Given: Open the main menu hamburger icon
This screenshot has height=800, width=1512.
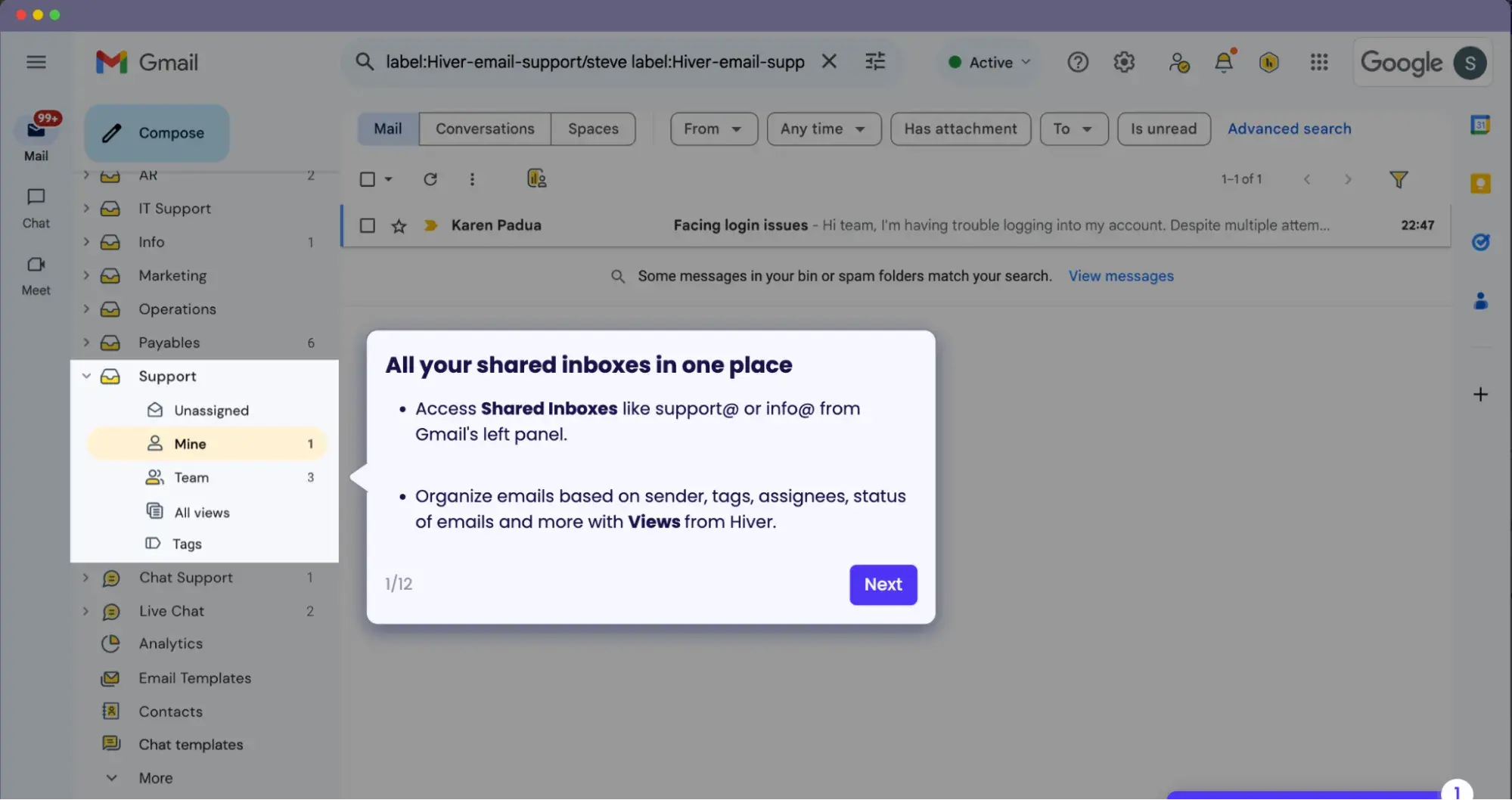Looking at the screenshot, I should coord(36,62).
